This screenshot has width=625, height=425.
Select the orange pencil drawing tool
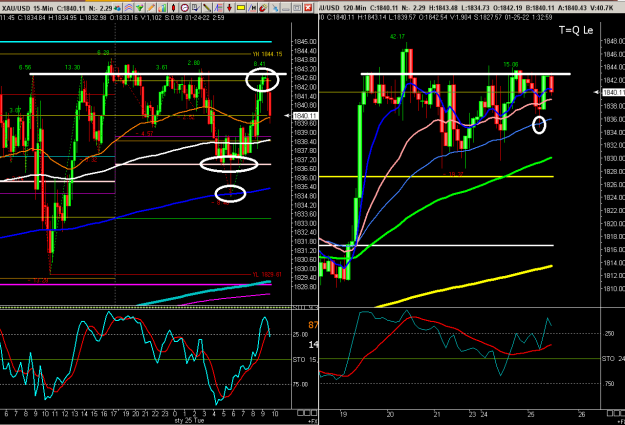tap(151, 8)
